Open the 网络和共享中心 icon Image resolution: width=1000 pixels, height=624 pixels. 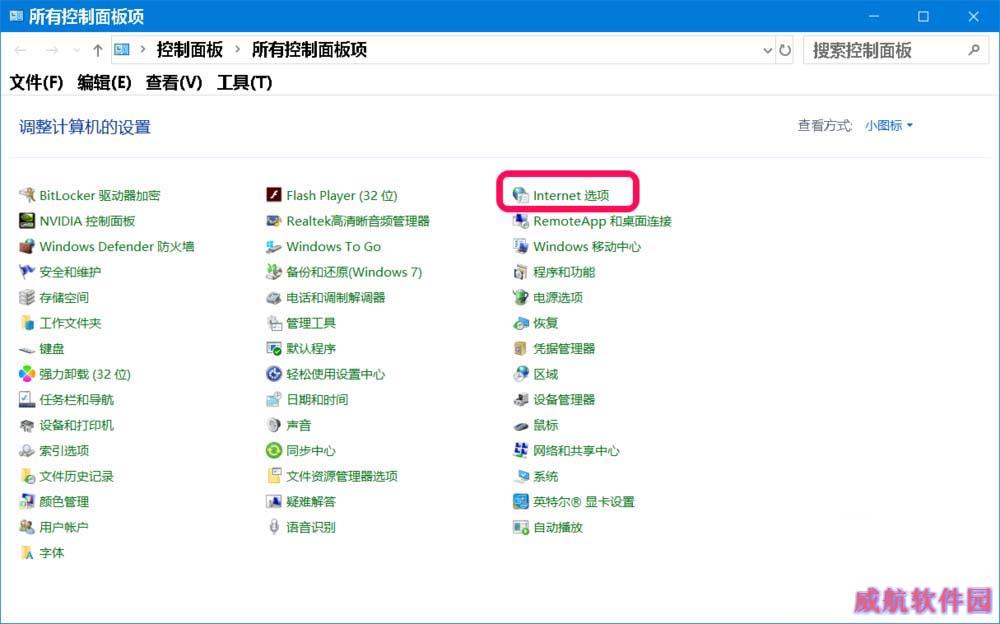pyautogui.click(x=520, y=450)
